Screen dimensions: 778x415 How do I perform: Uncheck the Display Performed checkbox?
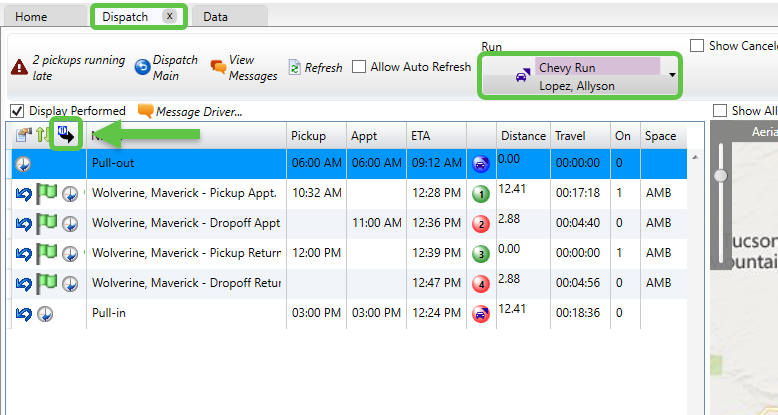[x=17, y=111]
